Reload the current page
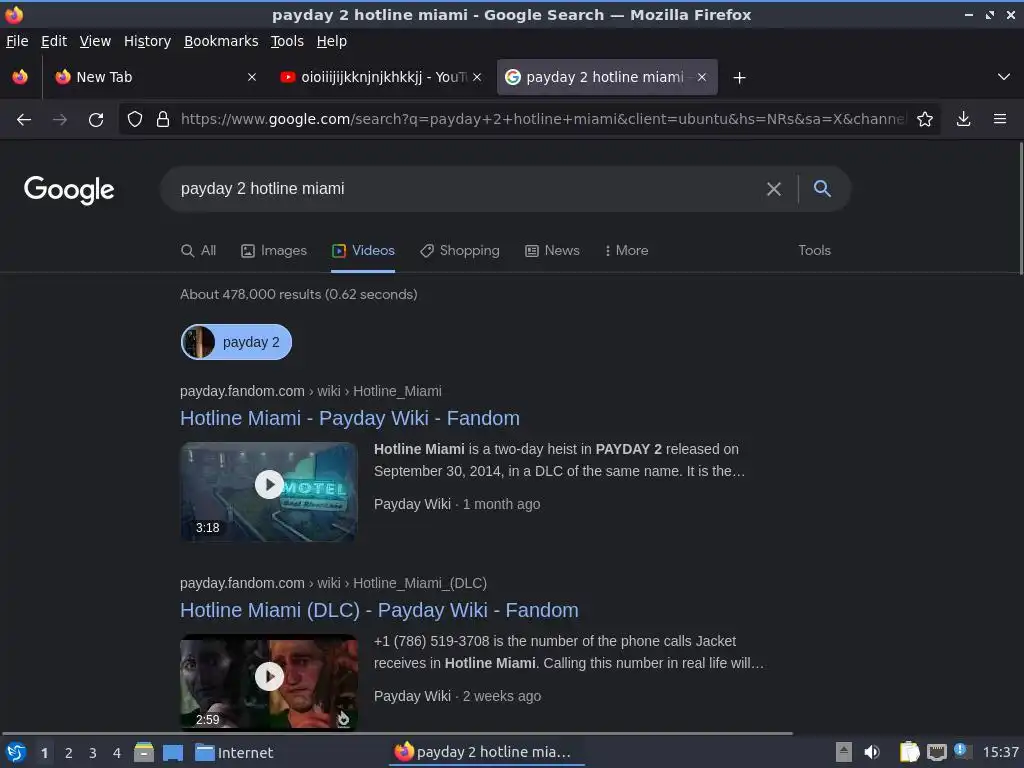Image resolution: width=1024 pixels, height=768 pixels. click(96, 120)
